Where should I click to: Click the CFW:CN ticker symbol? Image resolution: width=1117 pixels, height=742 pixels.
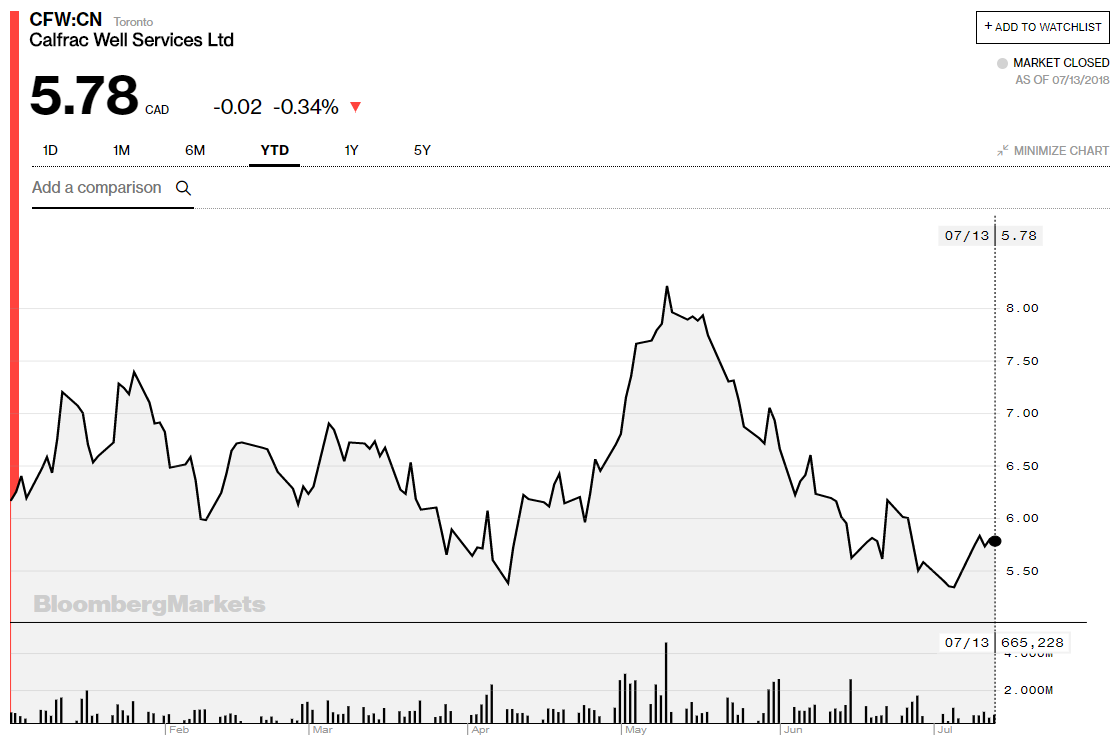pos(66,19)
